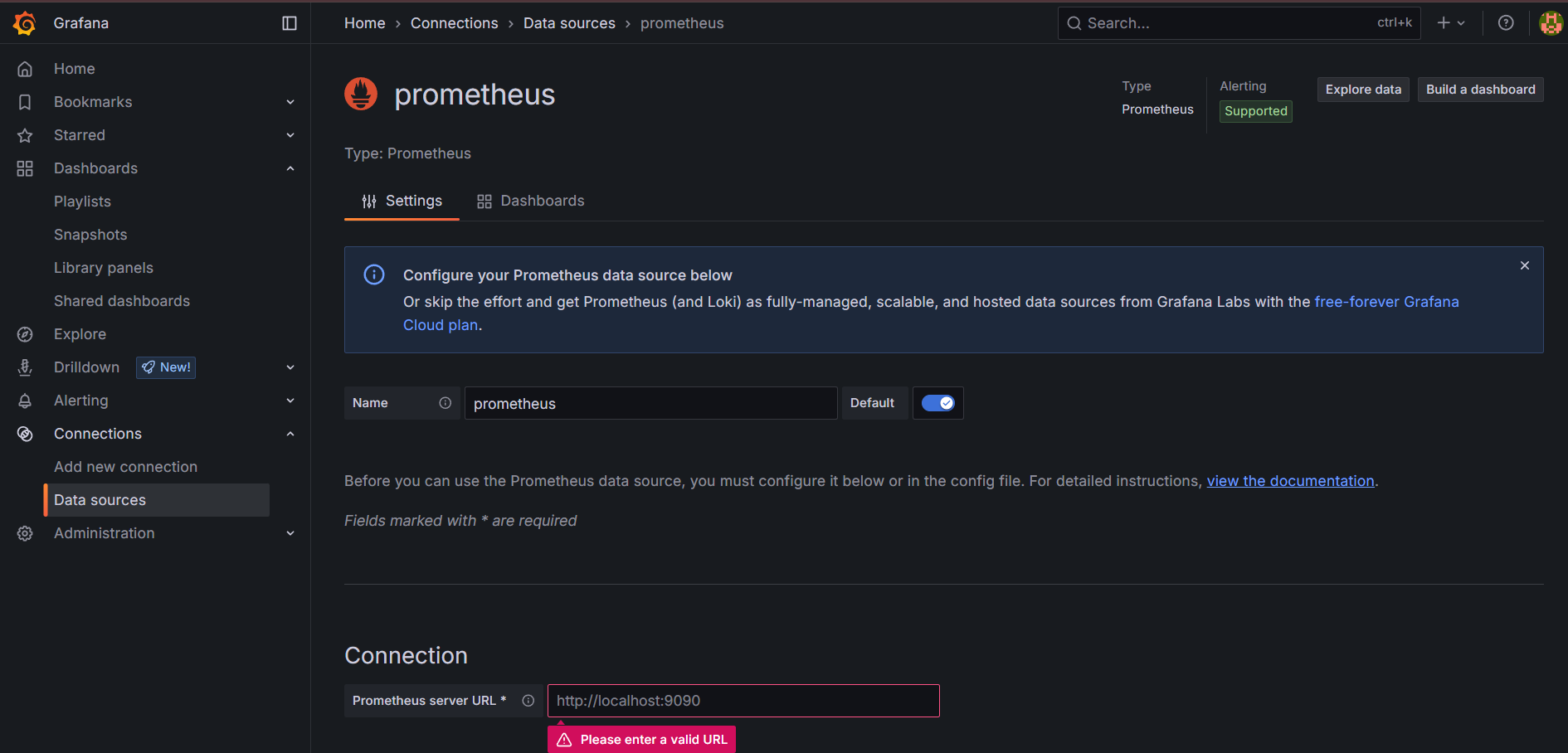The height and width of the screenshot is (753, 1568).
Task: Click the Home label in the sidebar
Action: pyautogui.click(x=75, y=69)
